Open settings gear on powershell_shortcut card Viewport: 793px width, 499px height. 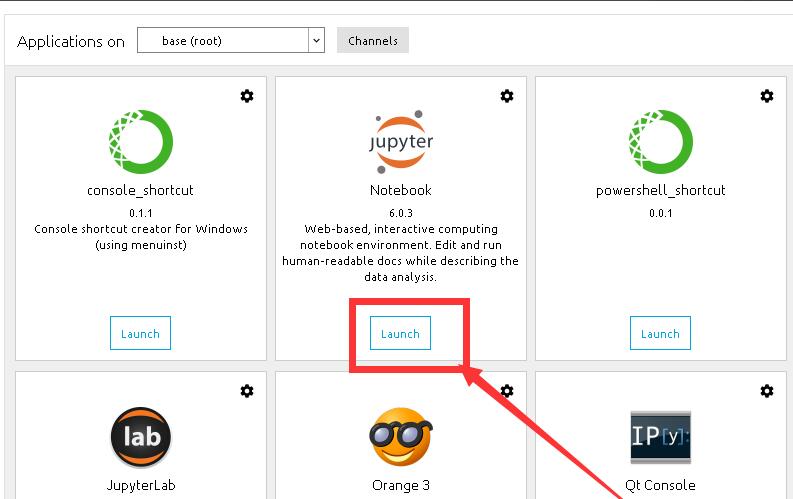(x=767, y=96)
